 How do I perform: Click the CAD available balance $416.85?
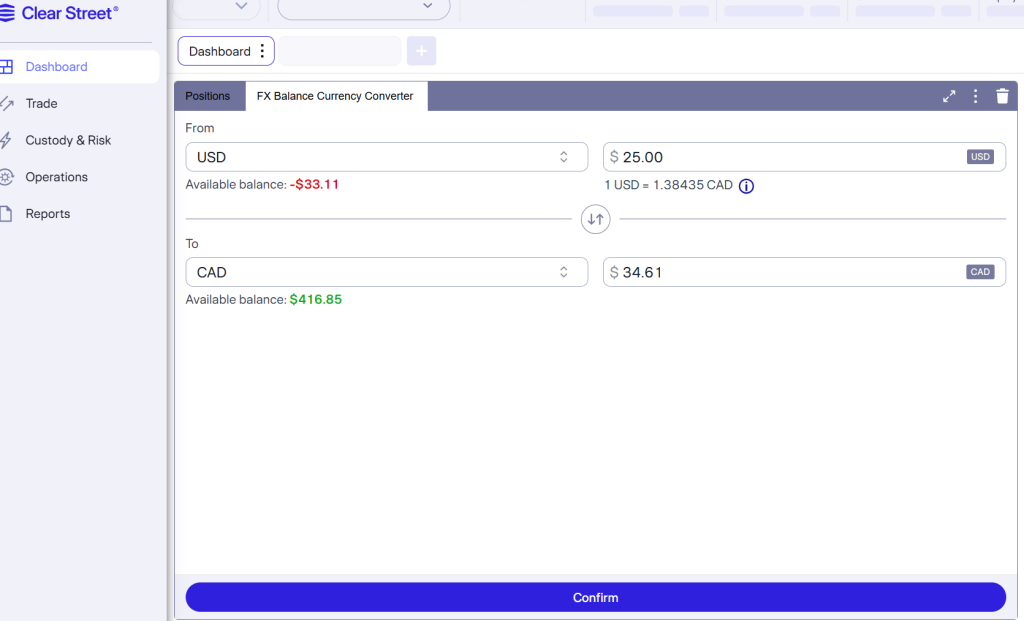[315, 300]
